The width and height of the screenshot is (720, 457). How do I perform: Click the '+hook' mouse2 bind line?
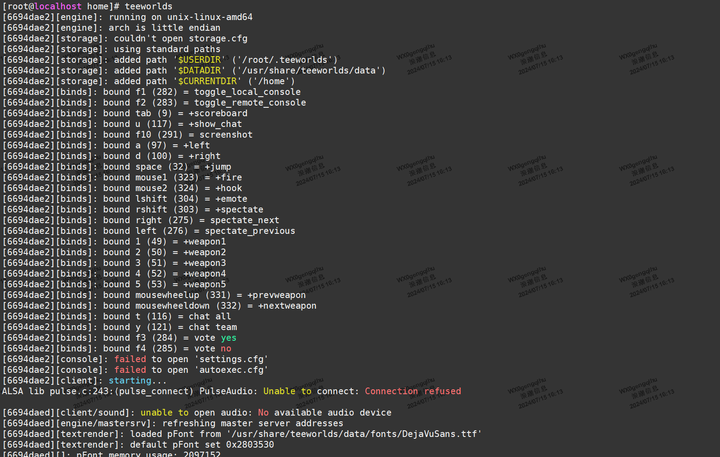(122, 188)
